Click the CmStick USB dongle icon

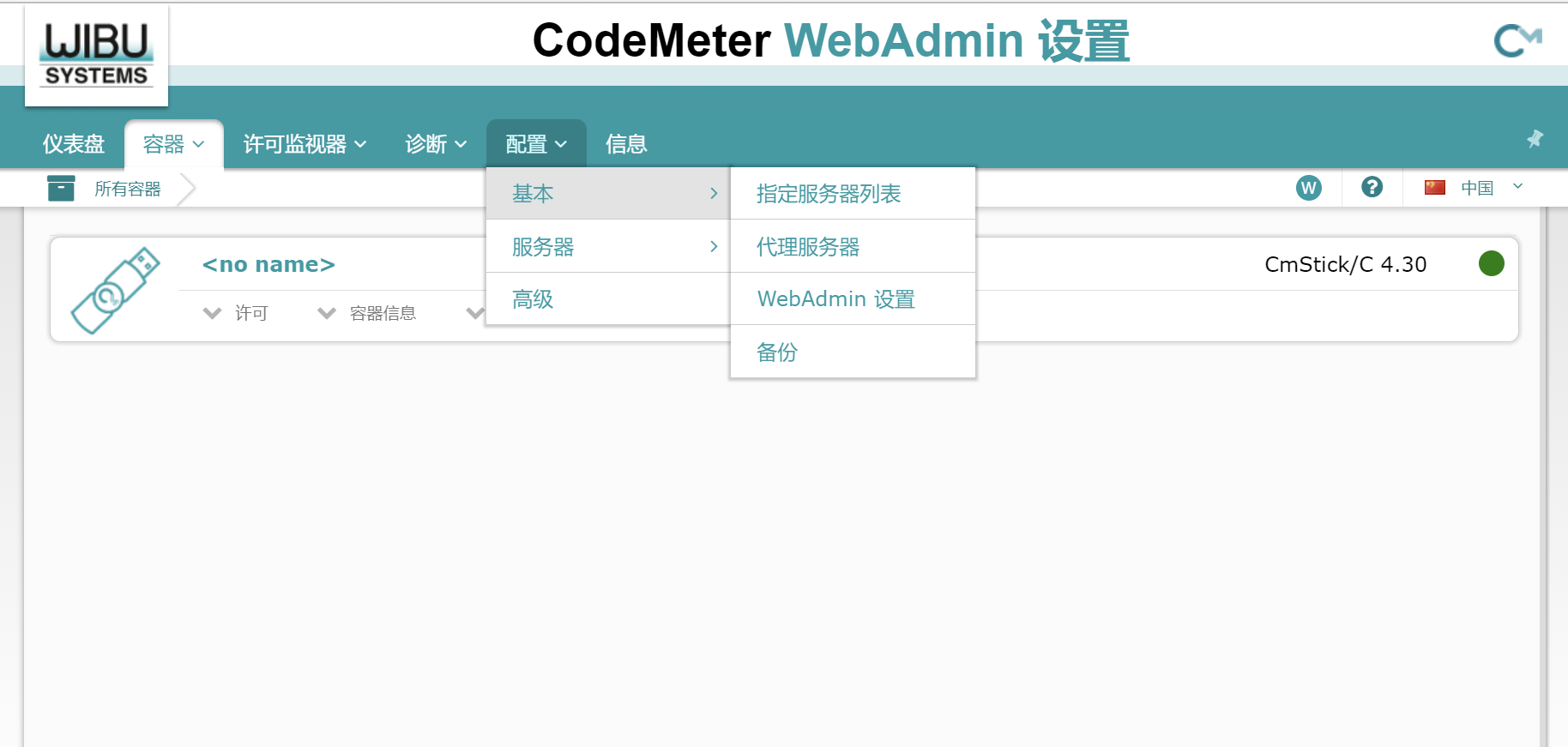click(115, 290)
